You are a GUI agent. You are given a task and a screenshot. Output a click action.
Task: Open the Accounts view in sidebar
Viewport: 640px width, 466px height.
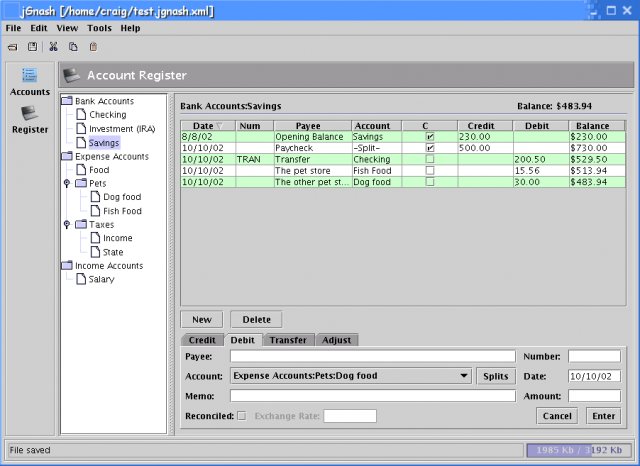pyautogui.click(x=30, y=81)
